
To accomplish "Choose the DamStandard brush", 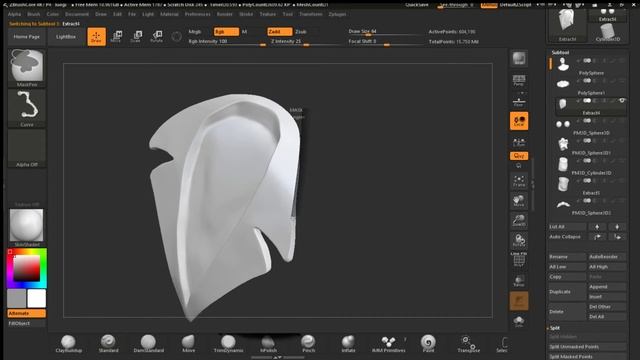I will tap(148, 344).
